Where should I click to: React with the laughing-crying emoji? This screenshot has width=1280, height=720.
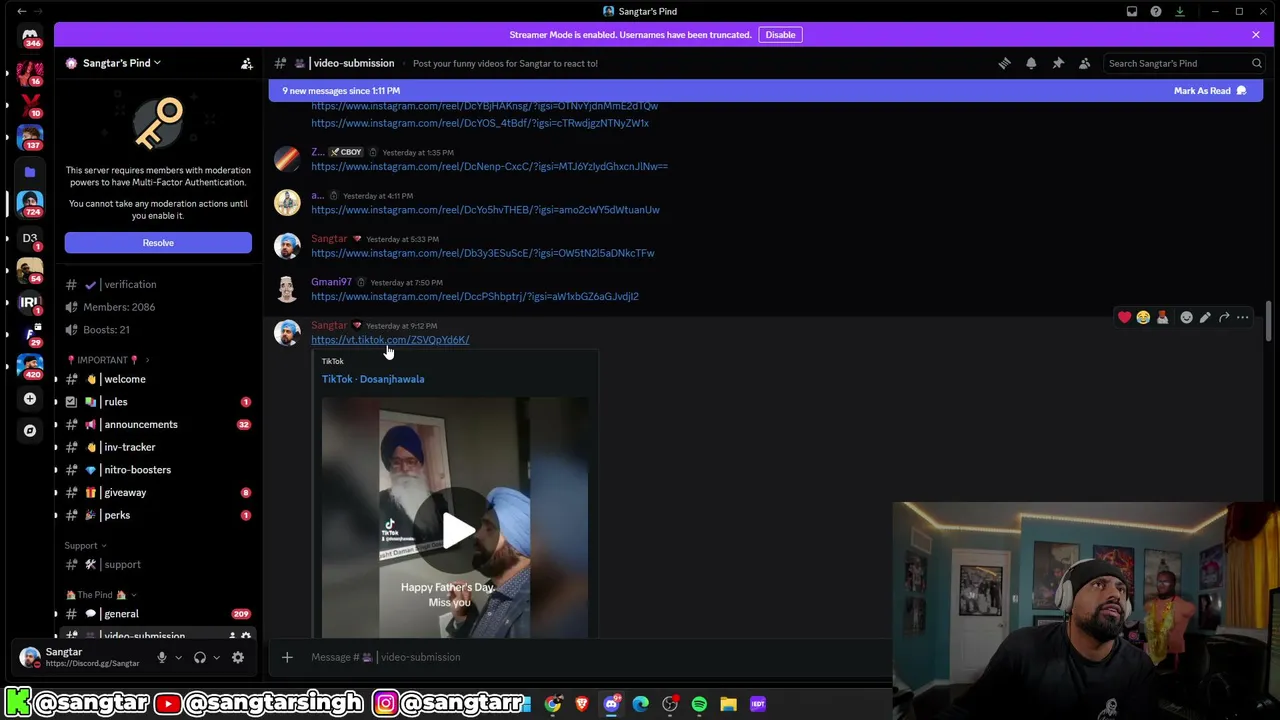click(1143, 317)
